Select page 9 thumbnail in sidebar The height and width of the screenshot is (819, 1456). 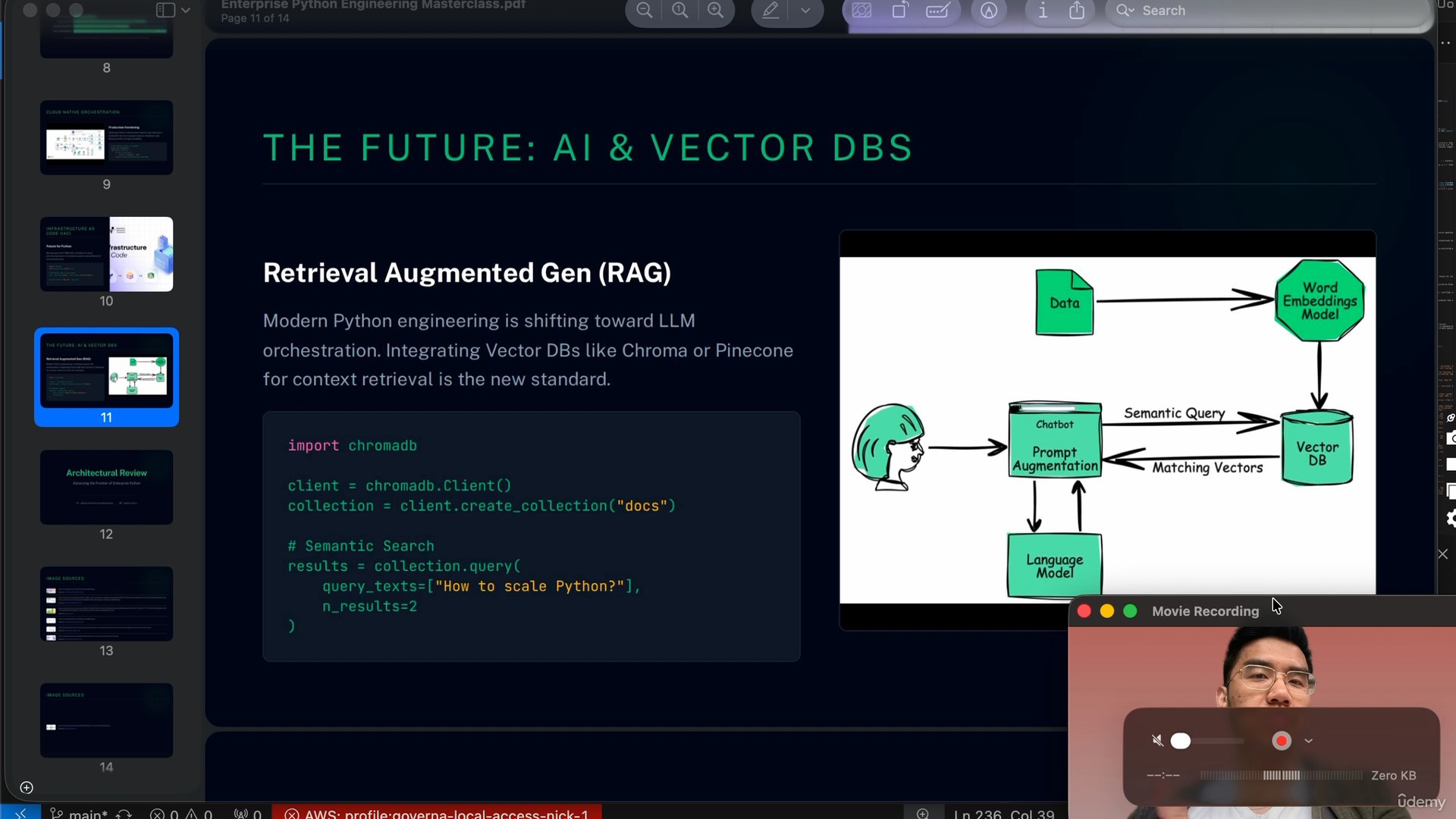tap(106, 137)
